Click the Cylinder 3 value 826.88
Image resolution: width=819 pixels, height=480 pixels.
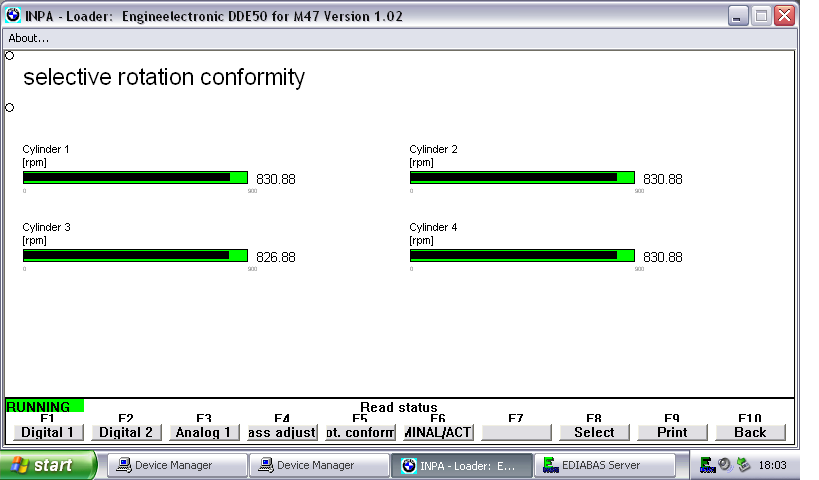(x=276, y=257)
